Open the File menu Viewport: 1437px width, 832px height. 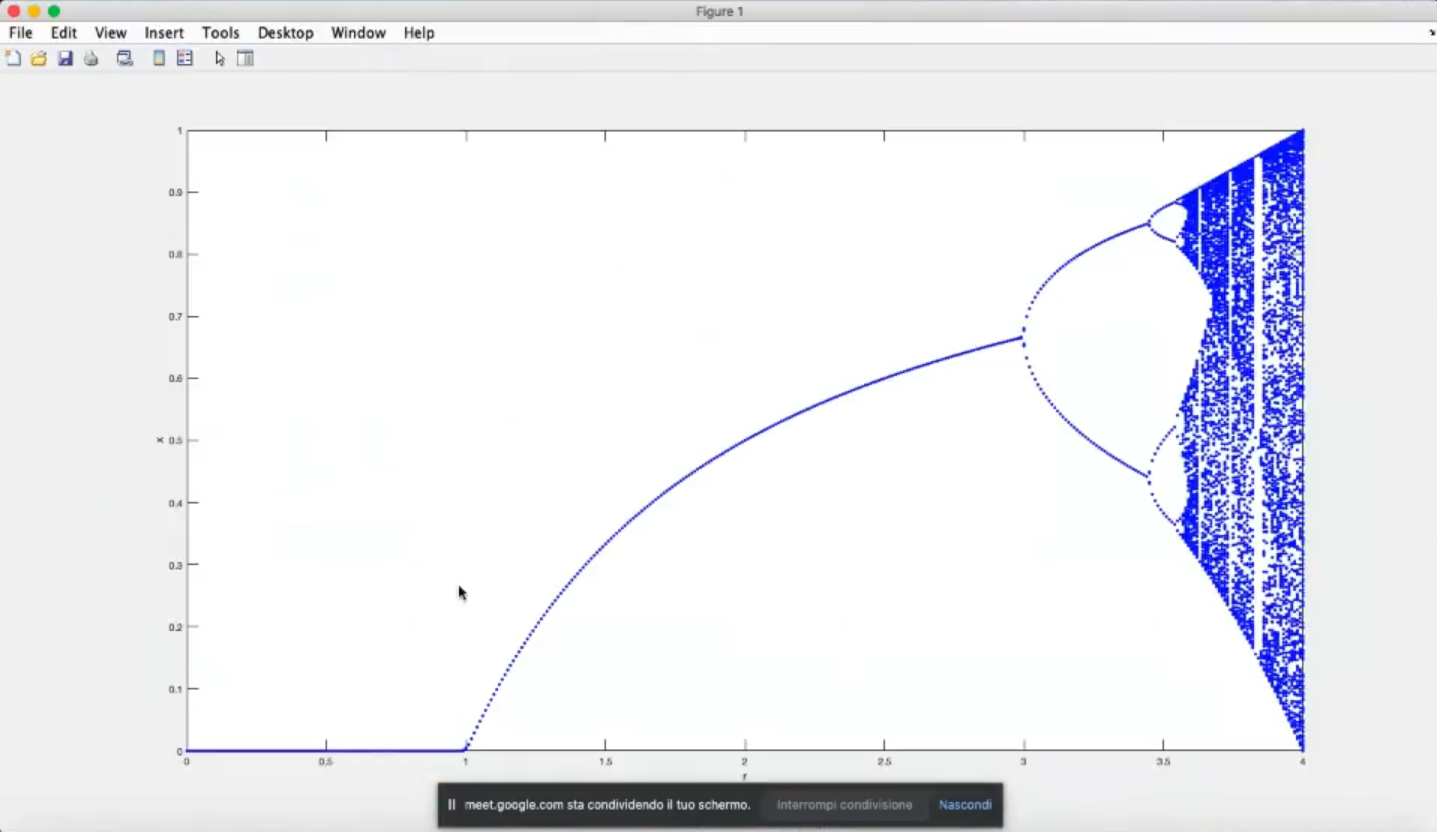pos(21,33)
